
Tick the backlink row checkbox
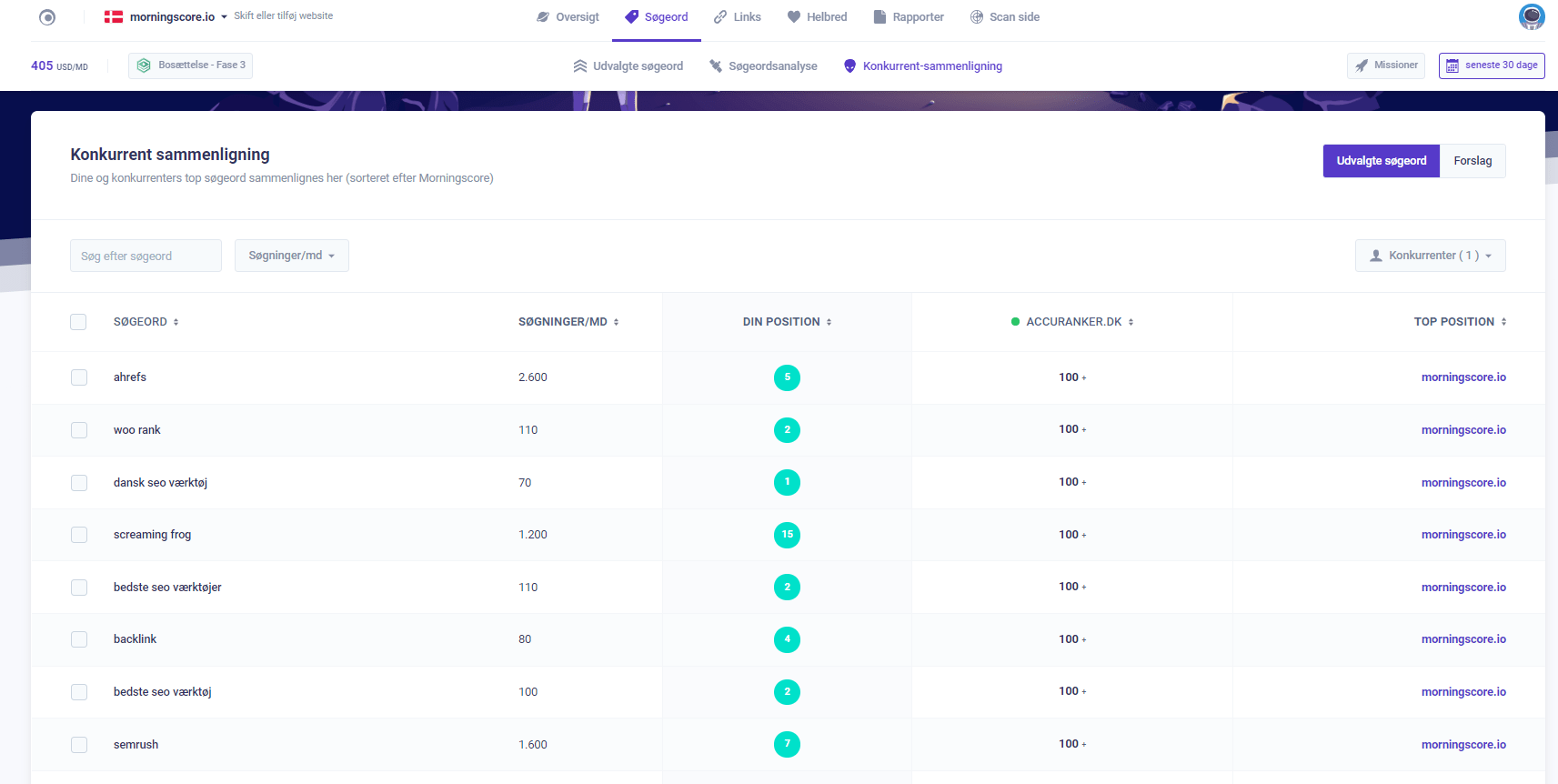(x=79, y=639)
